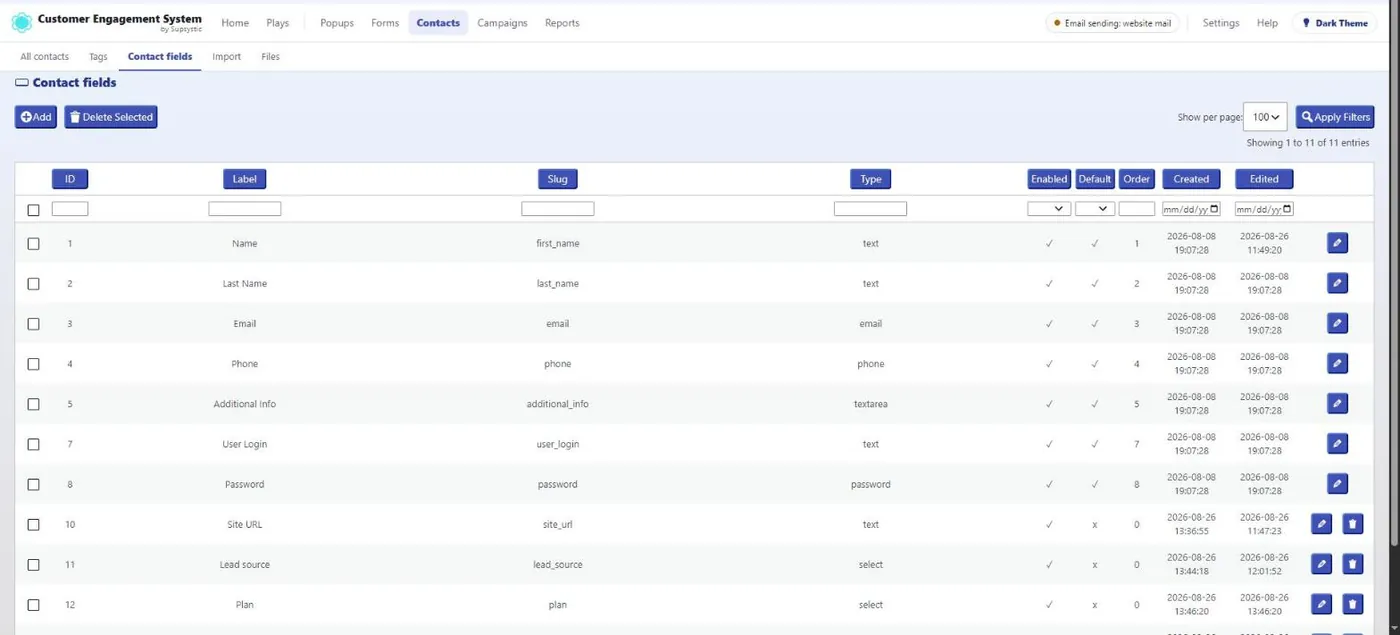Sort by Type column header
This screenshot has width=1400, height=635.
point(871,179)
